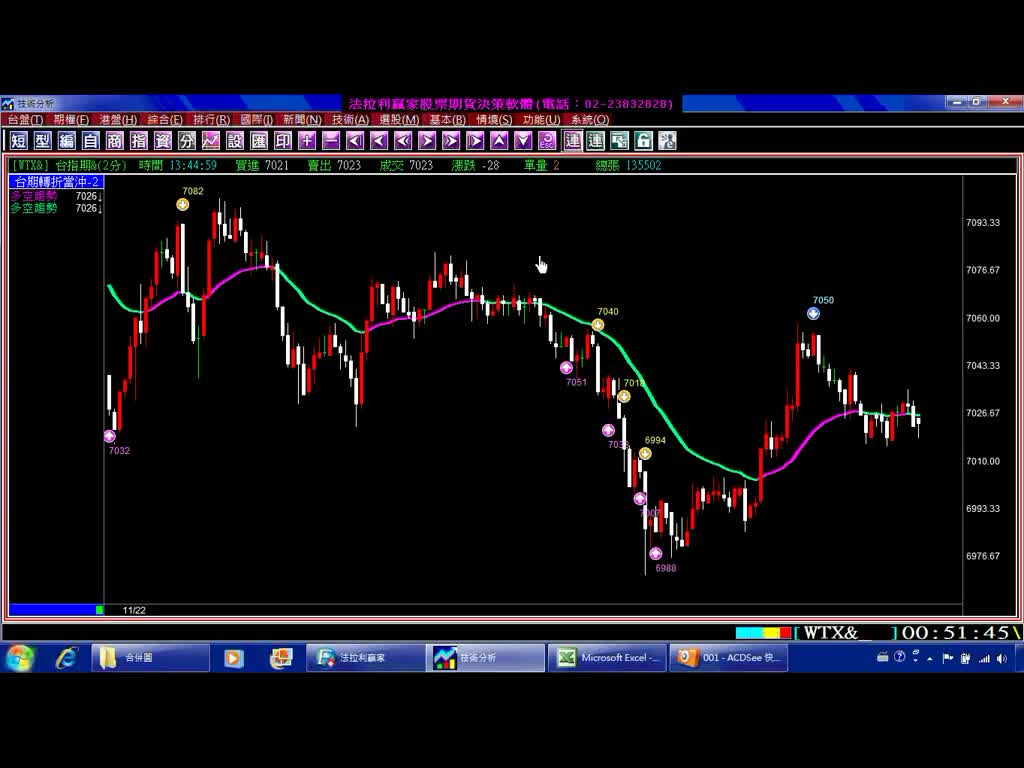Click the 短 short-period toolbar icon
The width and height of the screenshot is (1024, 768).
(18, 140)
